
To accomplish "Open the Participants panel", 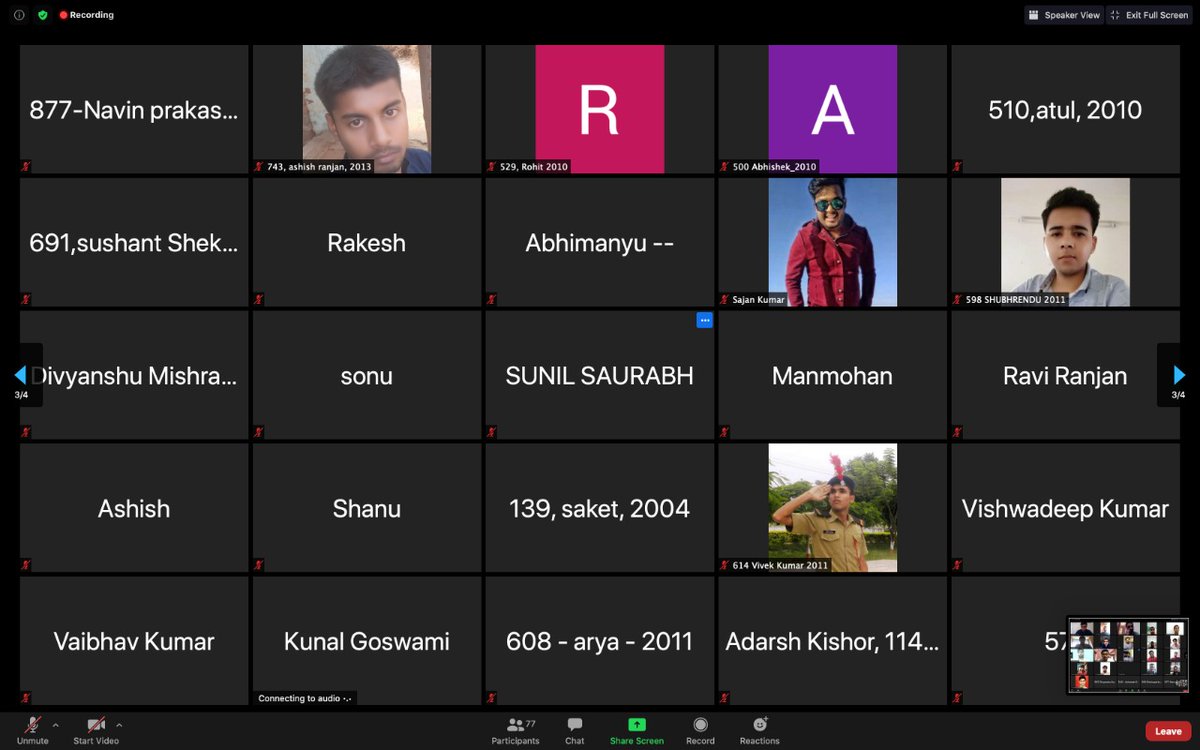I will pyautogui.click(x=515, y=730).
